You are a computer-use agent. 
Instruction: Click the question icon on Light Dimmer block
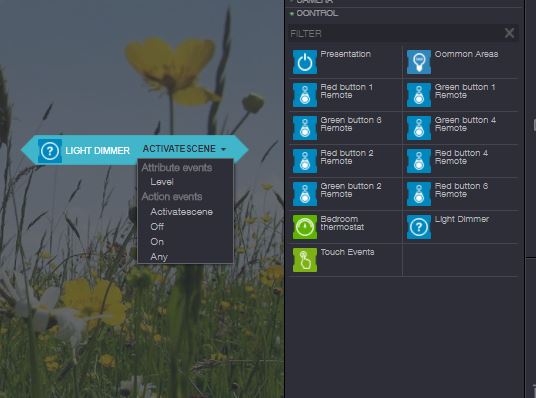point(50,150)
